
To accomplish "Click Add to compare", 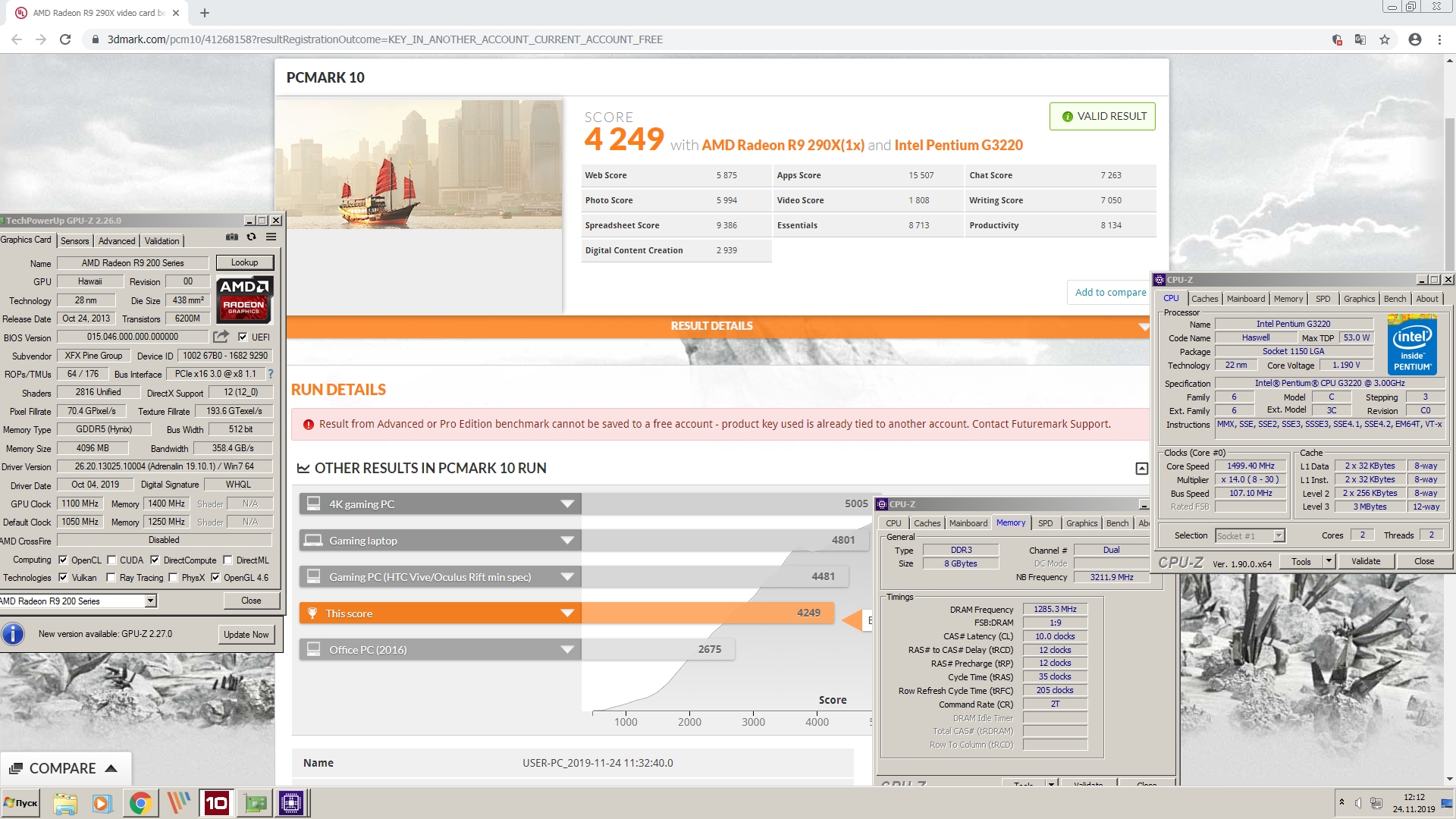I will 1110,292.
